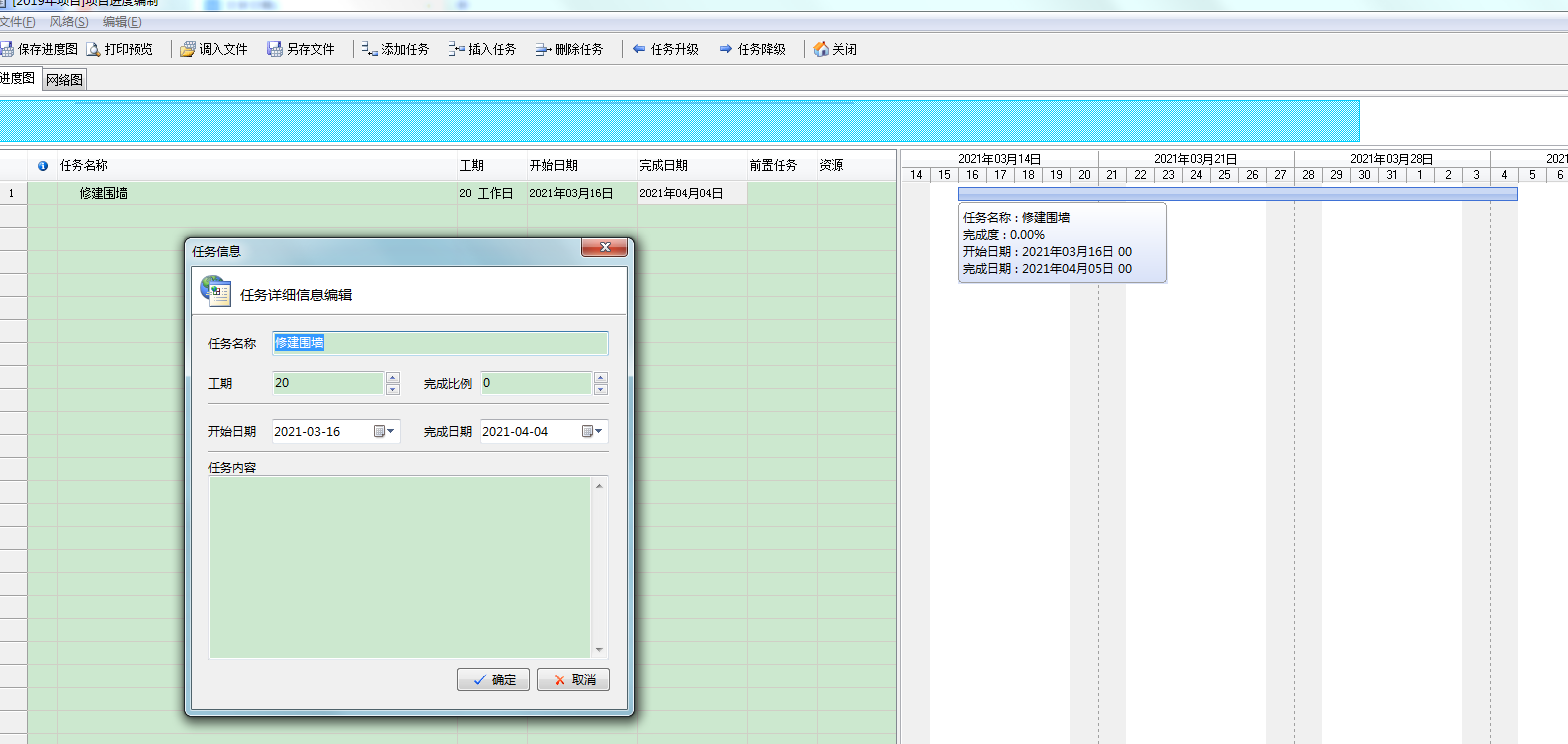Cancel the dialog with 取消 button
This screenshot has height=744, width=1568.
[573, 680]
